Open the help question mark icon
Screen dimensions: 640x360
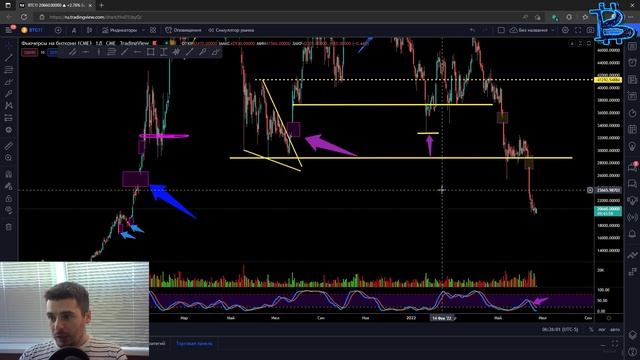click(x=632, y=352)
